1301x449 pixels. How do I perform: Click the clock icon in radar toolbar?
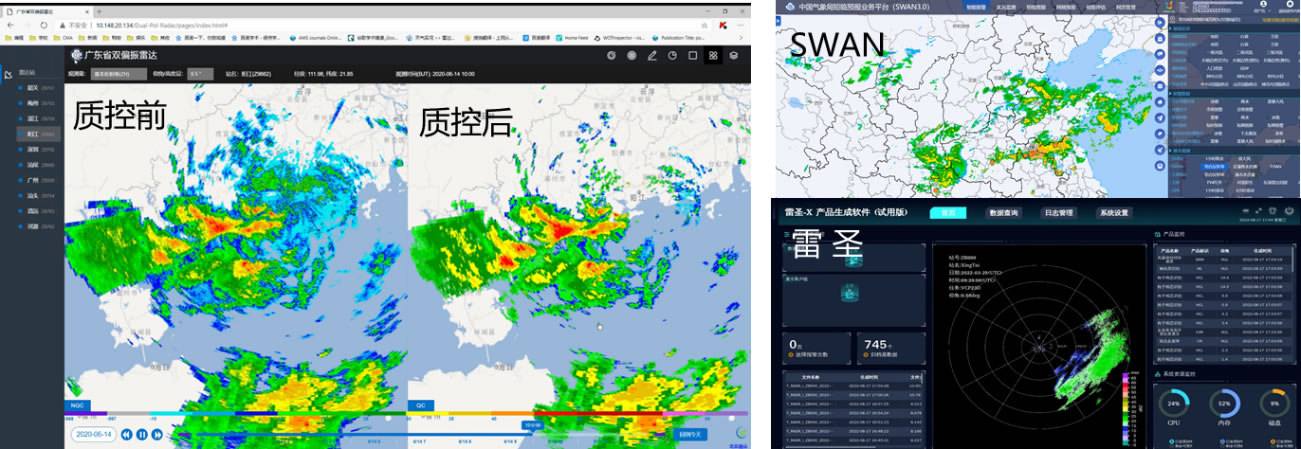coord(673,55)
